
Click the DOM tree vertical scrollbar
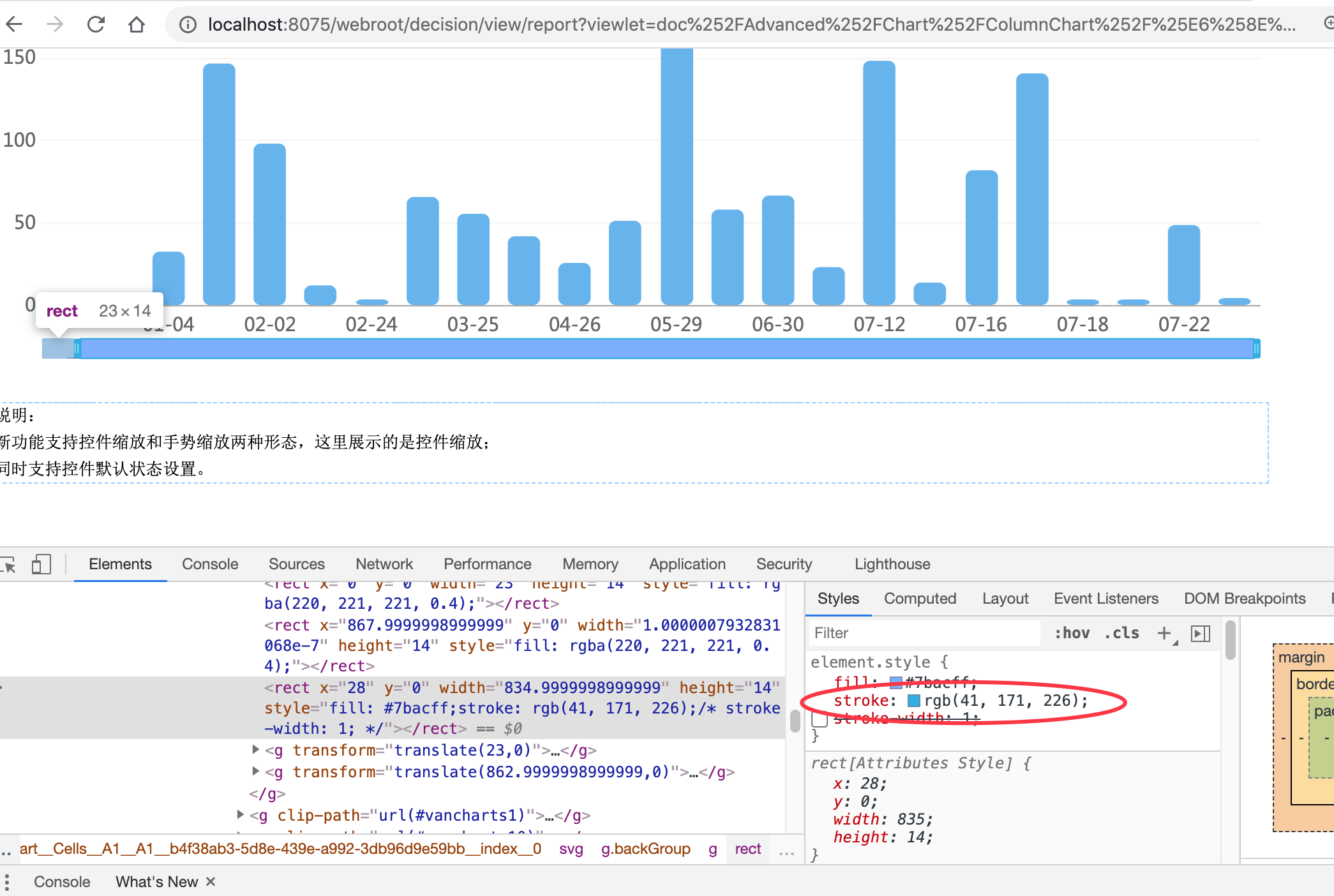(795, 721)
